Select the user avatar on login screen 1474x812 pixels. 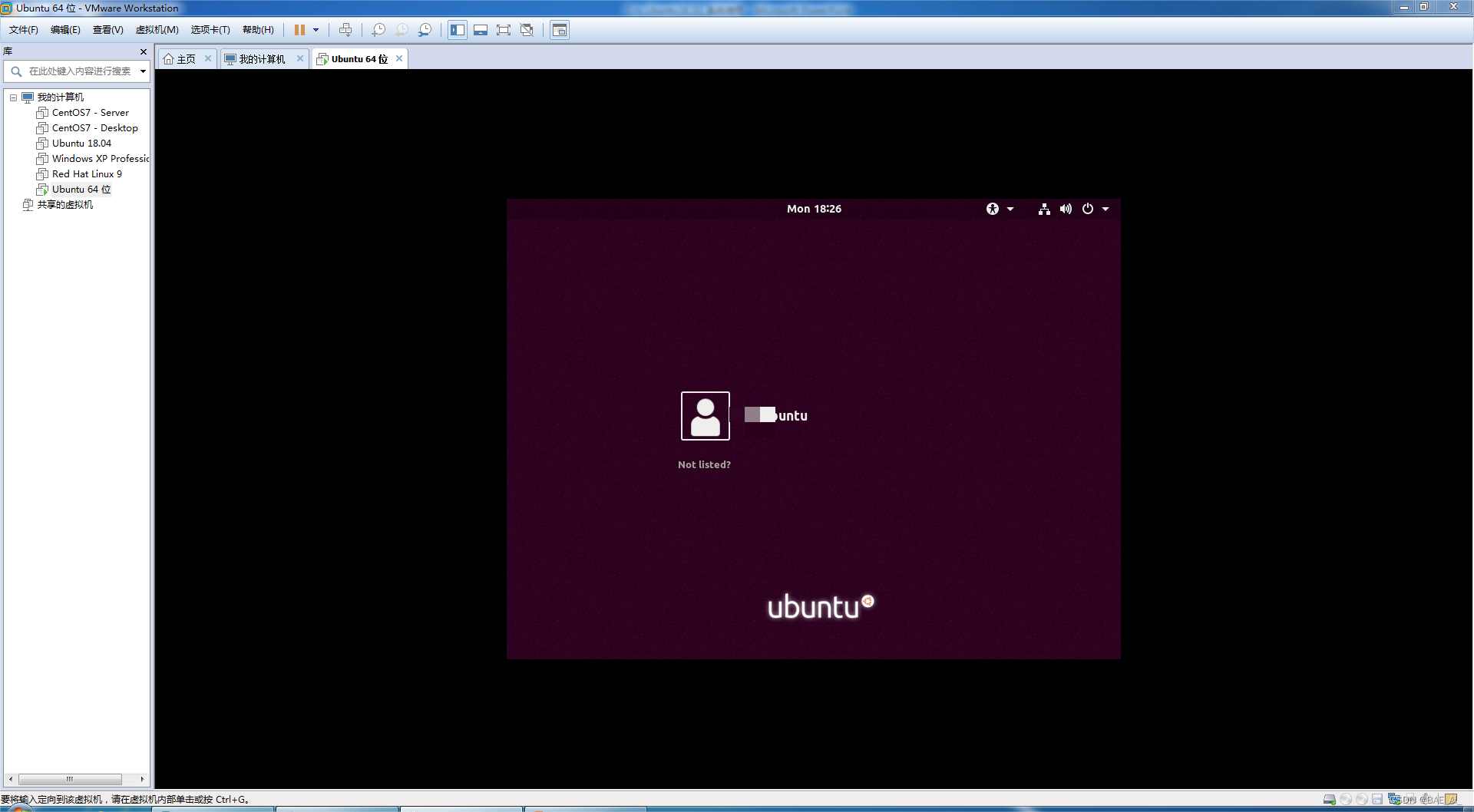[706, 416]
